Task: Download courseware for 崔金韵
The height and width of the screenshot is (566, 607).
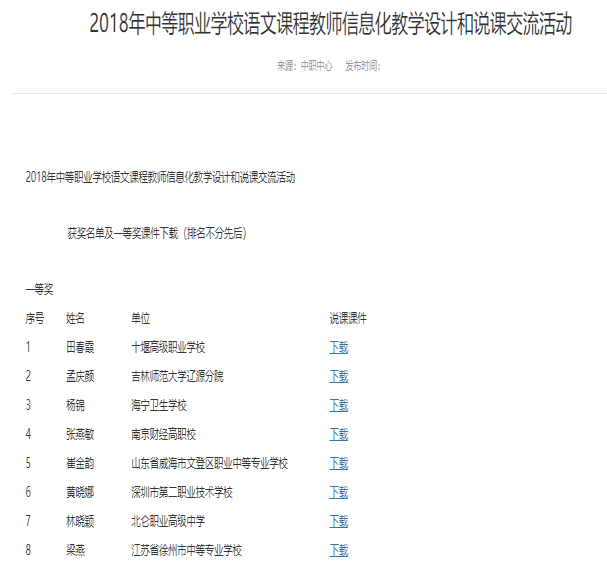Action: (x=339, y=463)
